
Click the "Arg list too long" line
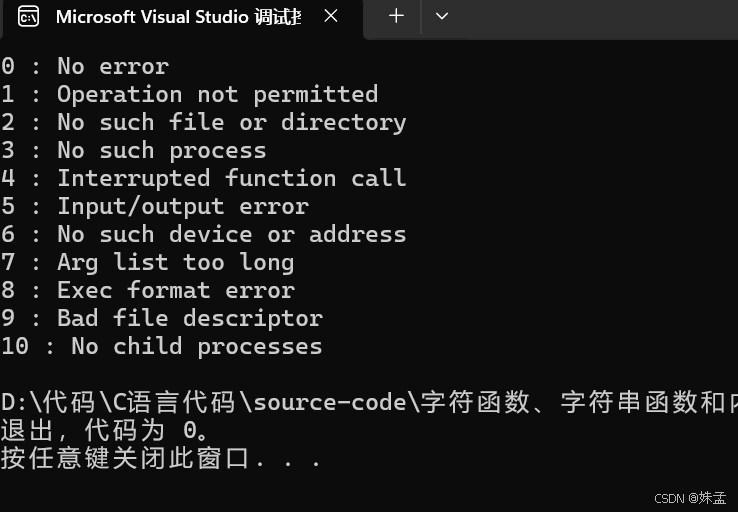click(x=147, y=263)
